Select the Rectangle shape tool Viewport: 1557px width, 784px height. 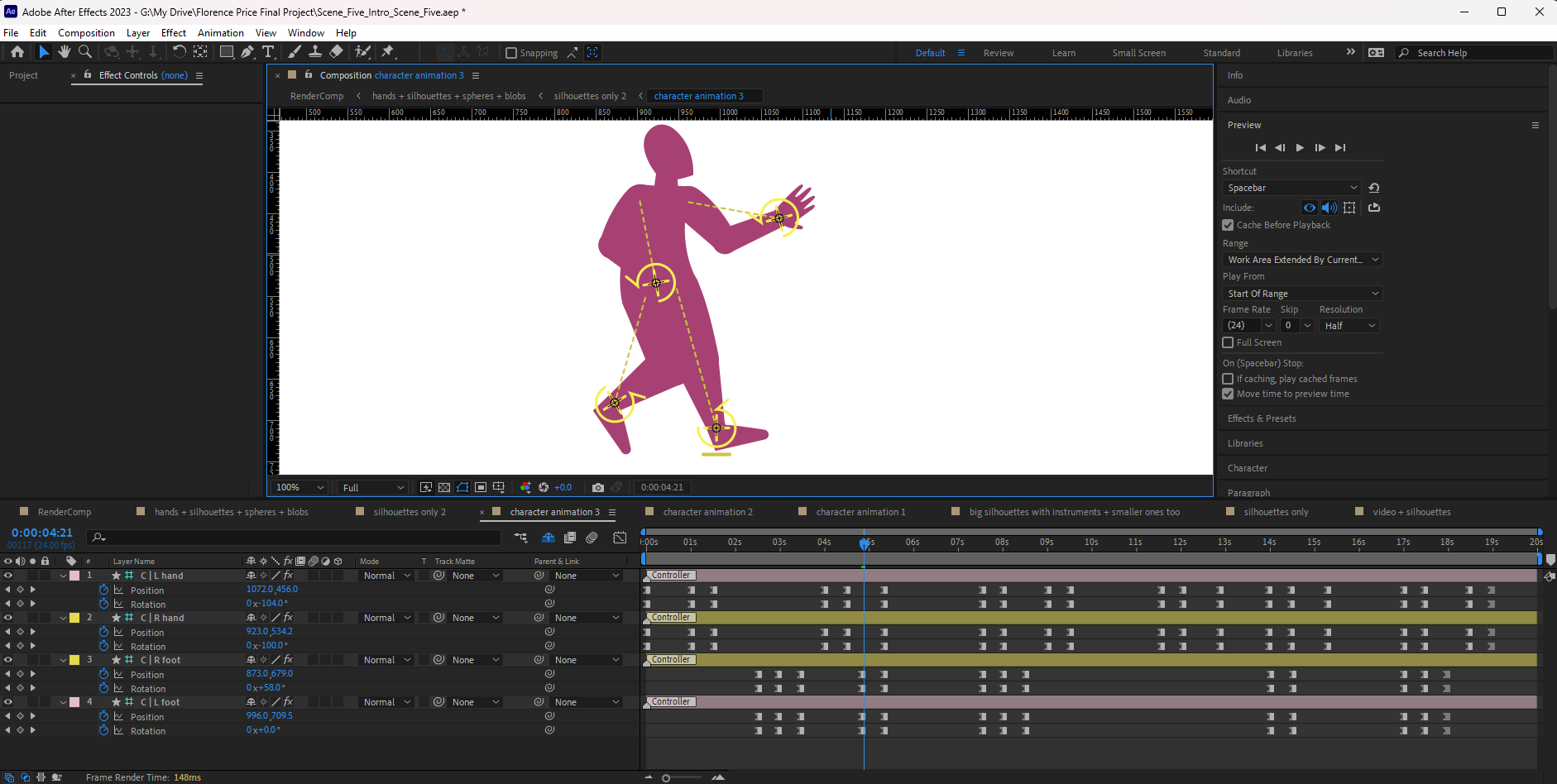pyautogui.click(x=226, y=52)
